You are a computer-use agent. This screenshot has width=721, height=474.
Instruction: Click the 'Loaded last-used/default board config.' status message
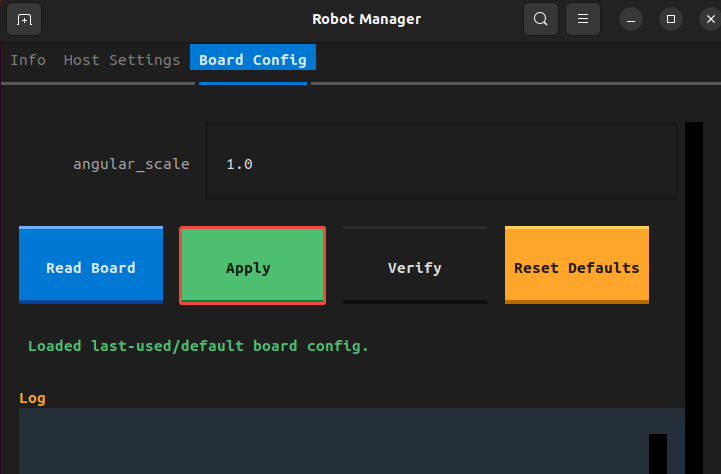point(198,346)
